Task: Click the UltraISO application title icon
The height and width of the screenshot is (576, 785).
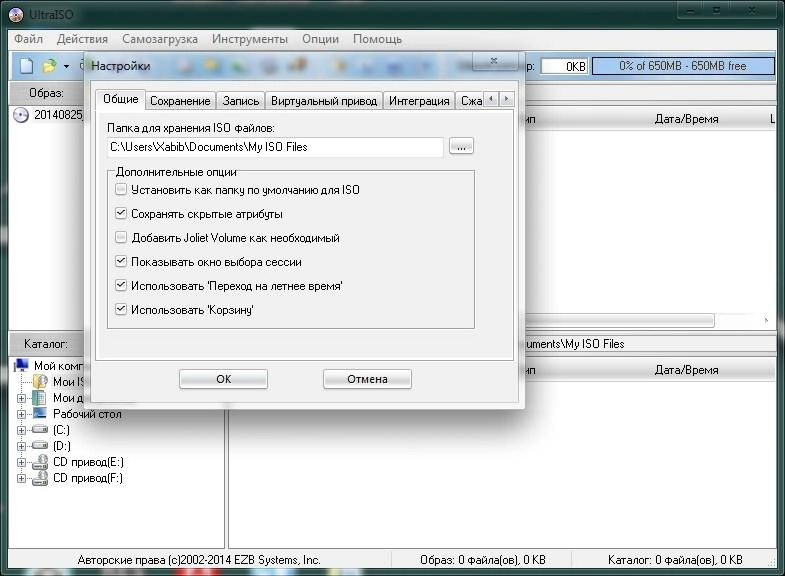Action: (16, 15)
